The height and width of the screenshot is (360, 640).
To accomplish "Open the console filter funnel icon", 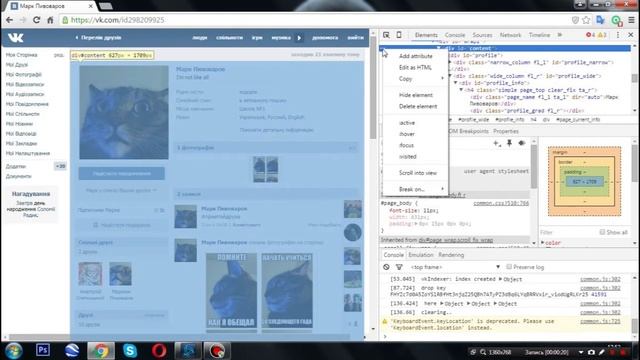I will (399, 267).
